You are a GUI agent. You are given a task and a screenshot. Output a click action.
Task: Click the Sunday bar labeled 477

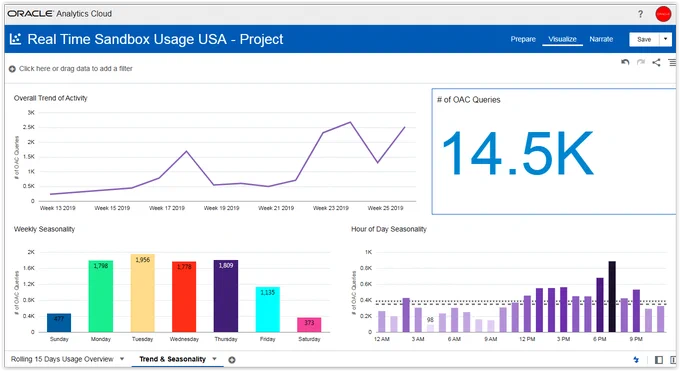[x=59, y=322]
